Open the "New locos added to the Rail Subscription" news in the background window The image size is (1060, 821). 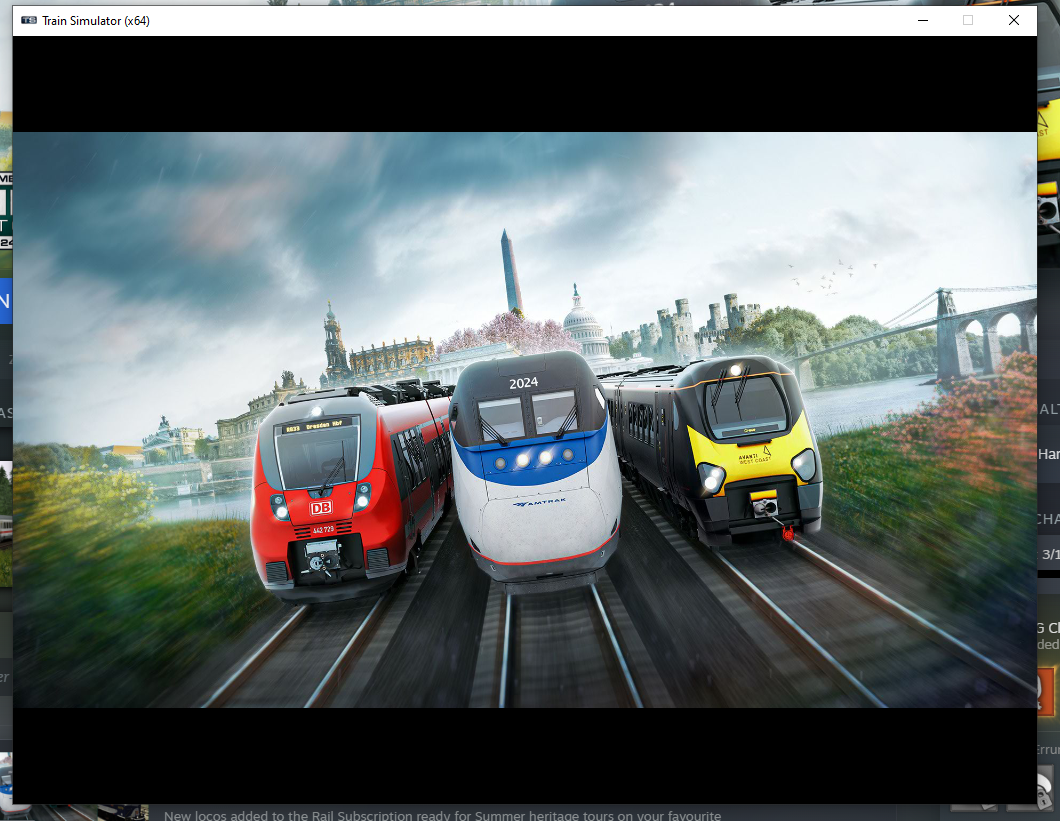pos(442,815)
